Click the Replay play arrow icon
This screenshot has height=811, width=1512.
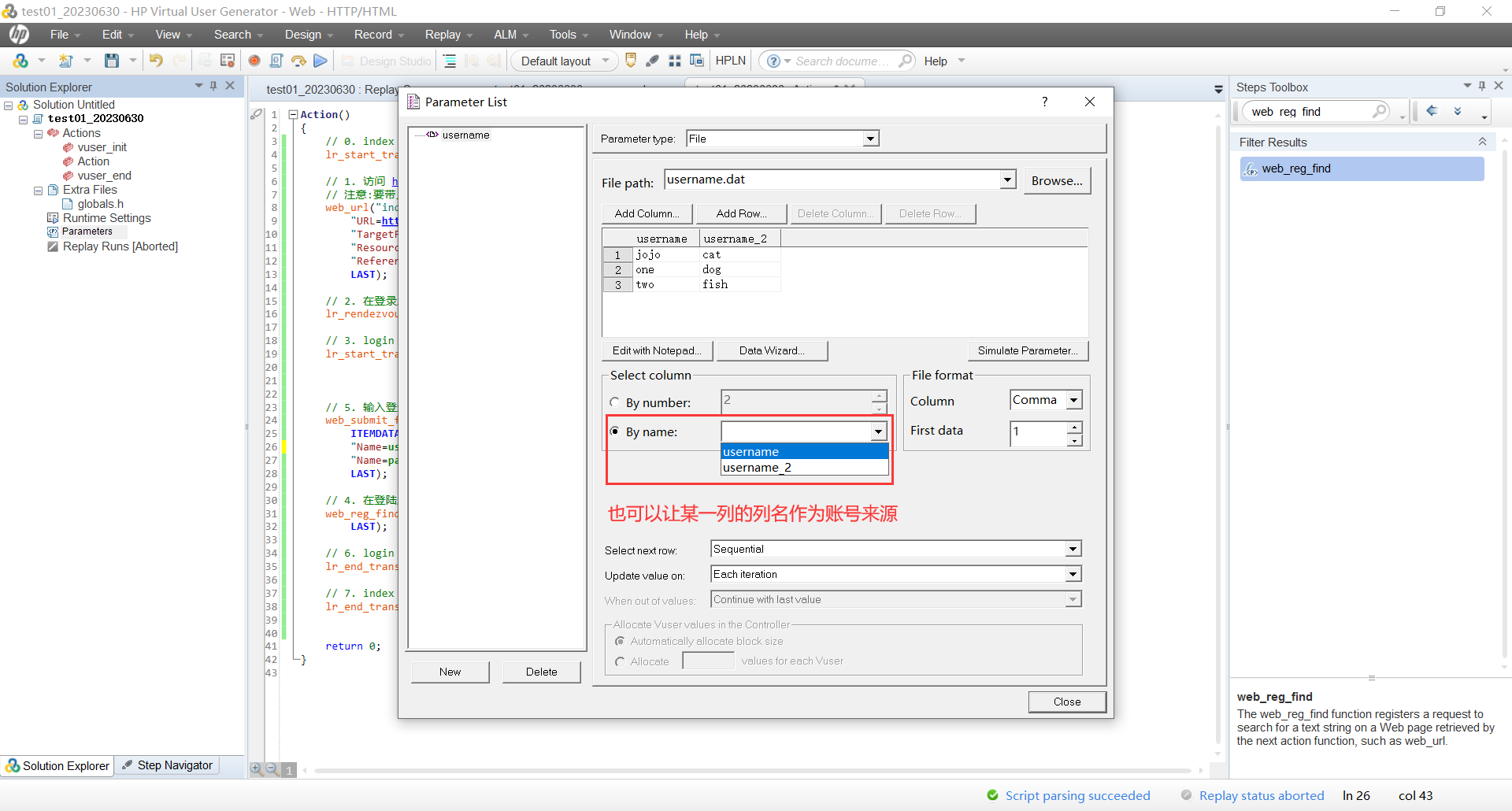(321, 61)
